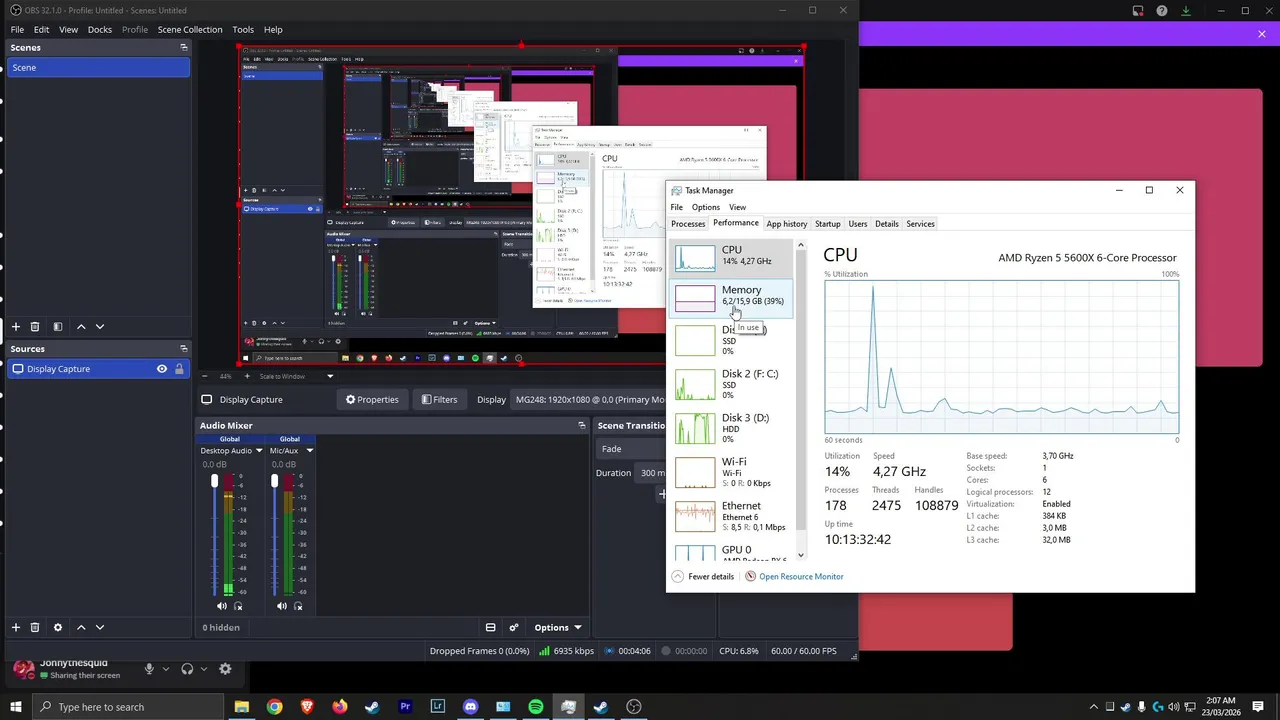Image resolution: width=1280 pixels, height=720 pixels.
Task: Select Memory in Task Manager performance list
Action: [x=733, y=297]
